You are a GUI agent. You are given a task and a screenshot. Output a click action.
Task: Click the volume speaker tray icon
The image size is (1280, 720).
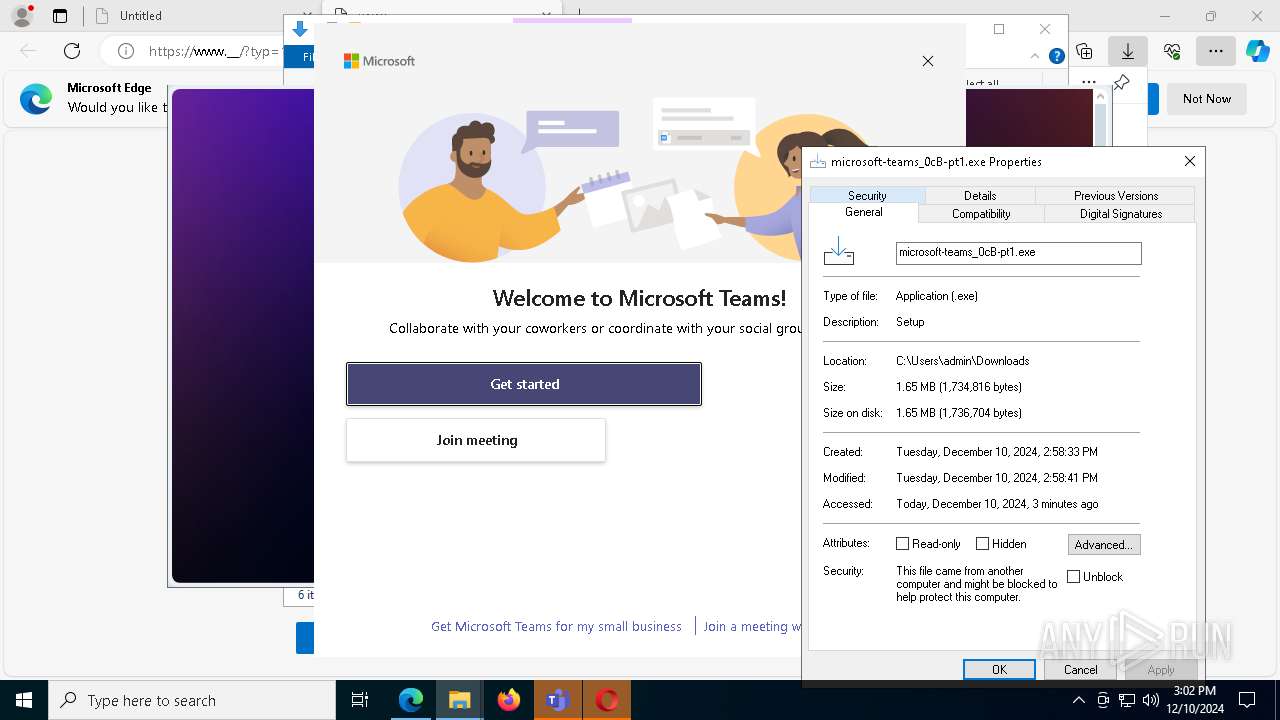click(1151, 701)
